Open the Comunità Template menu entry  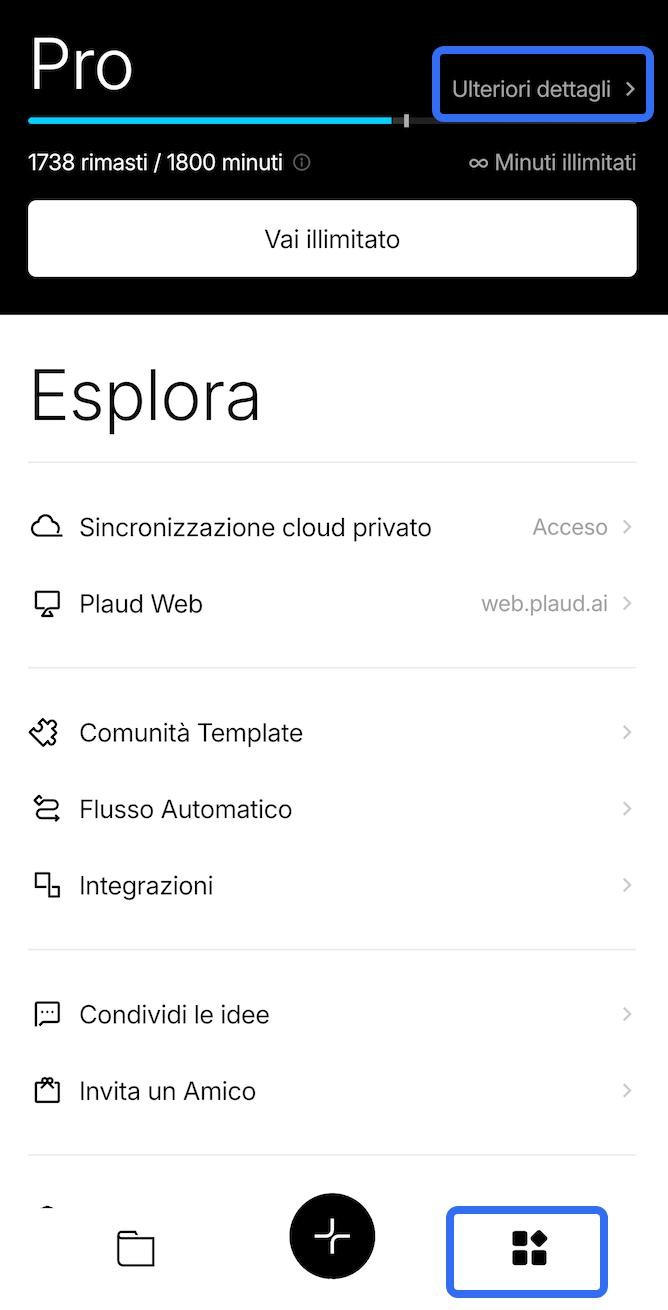(x=191, y=733)
